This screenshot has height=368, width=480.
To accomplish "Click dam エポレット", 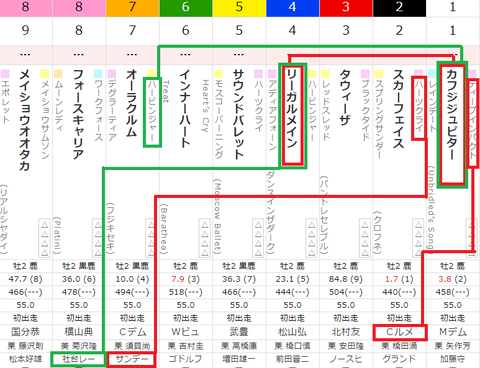I will point(5,101).
